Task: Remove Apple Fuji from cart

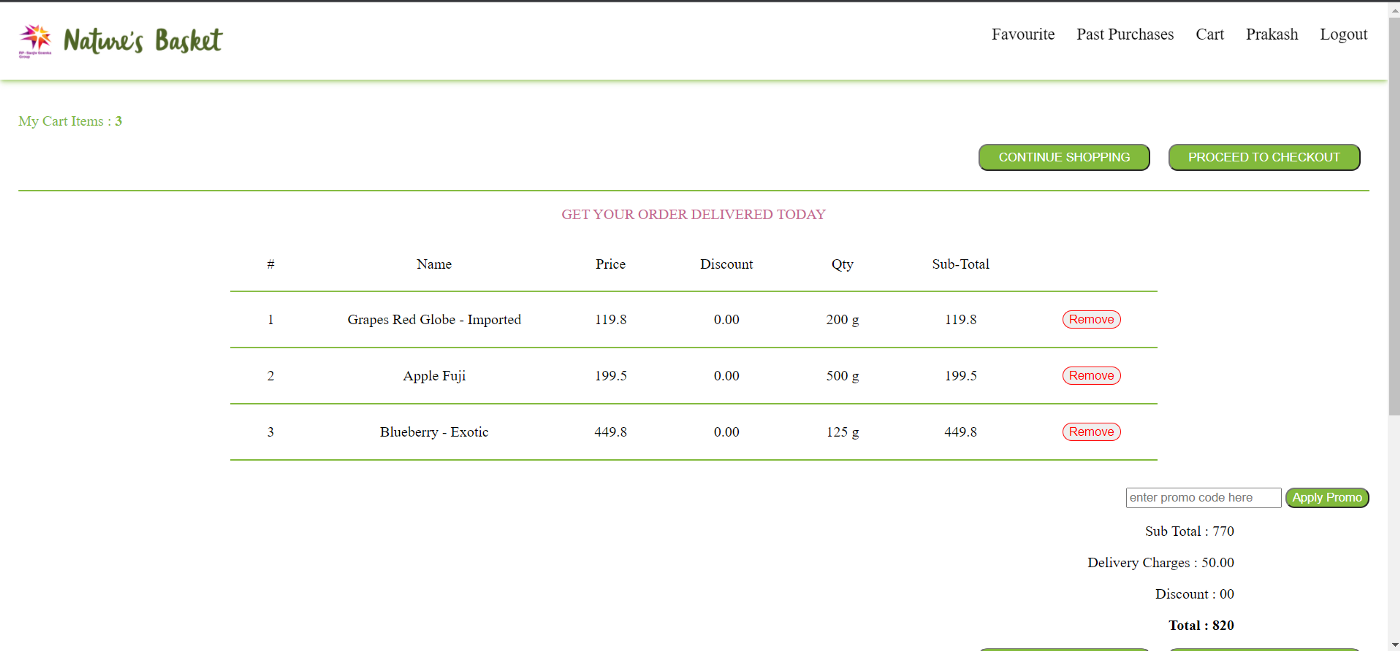Action: (1091, 376)
